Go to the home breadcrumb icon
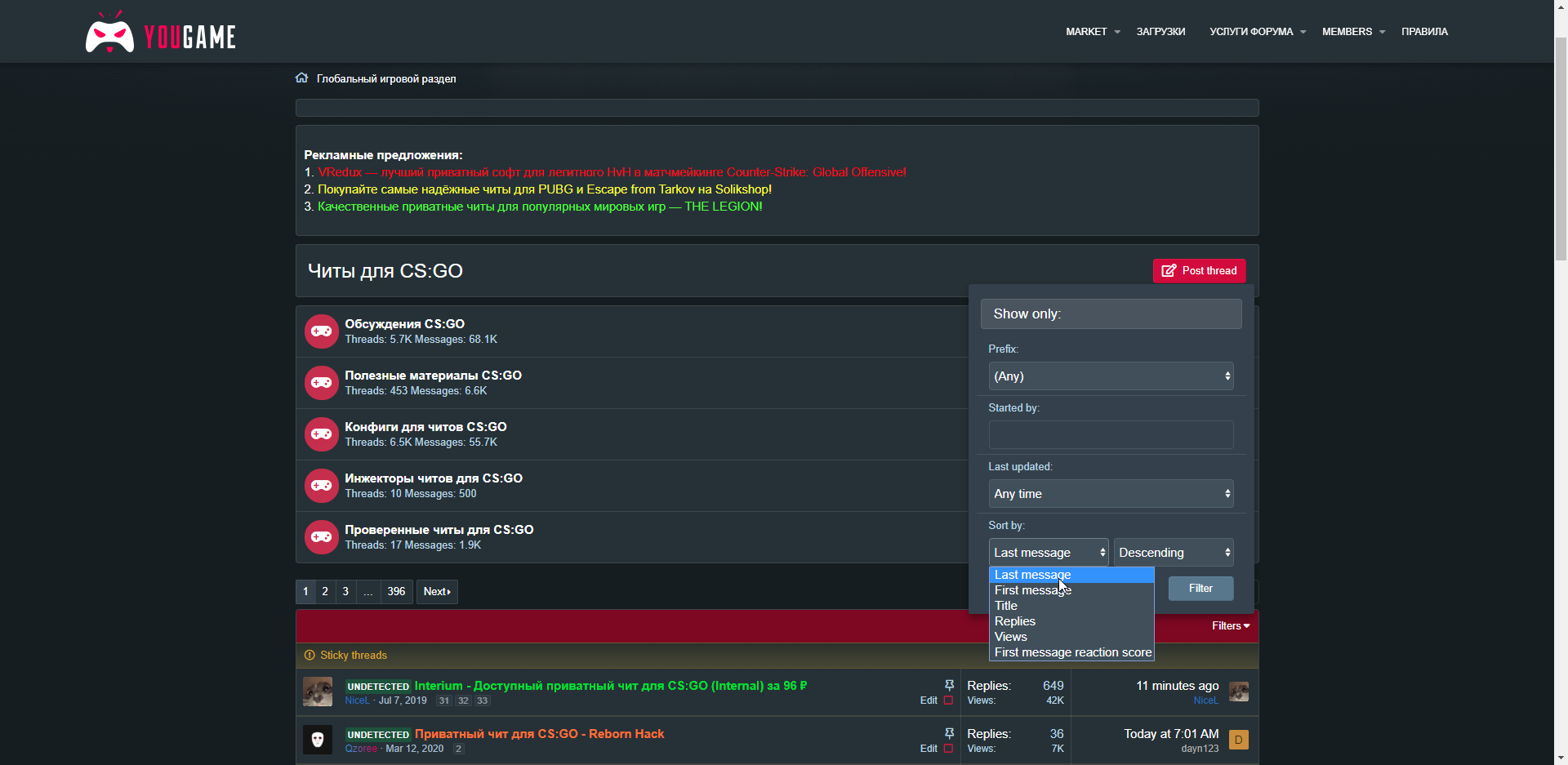Viewport: 1568px width, 765px height. [301, 78]
